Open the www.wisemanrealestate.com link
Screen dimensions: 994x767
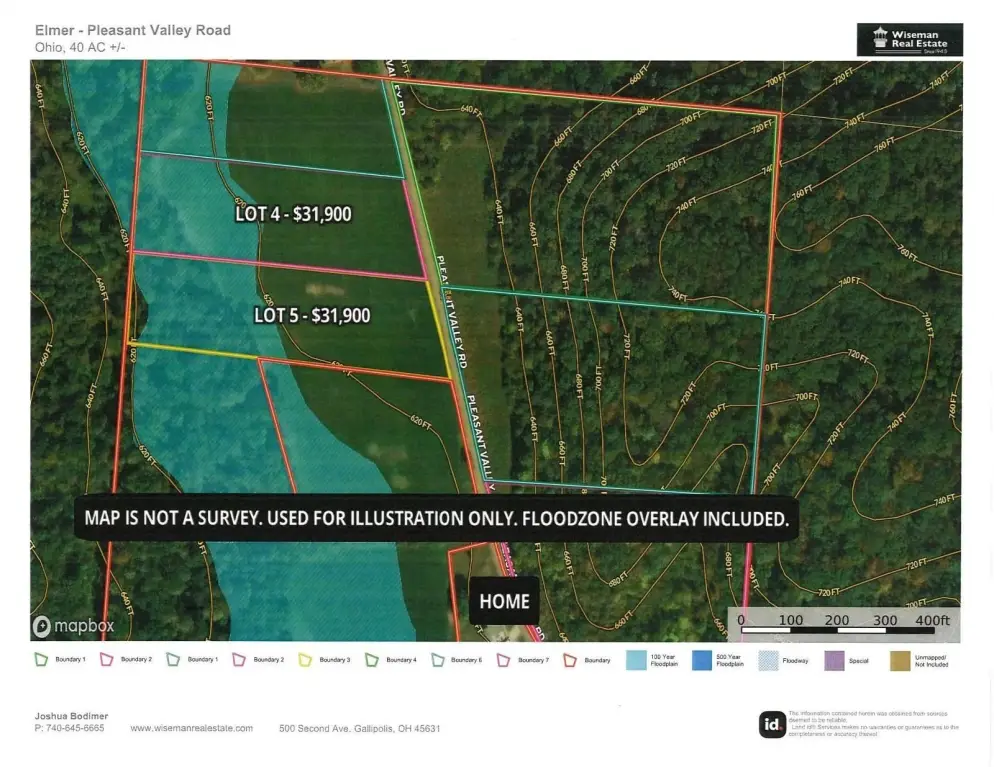tap(191, 729)
